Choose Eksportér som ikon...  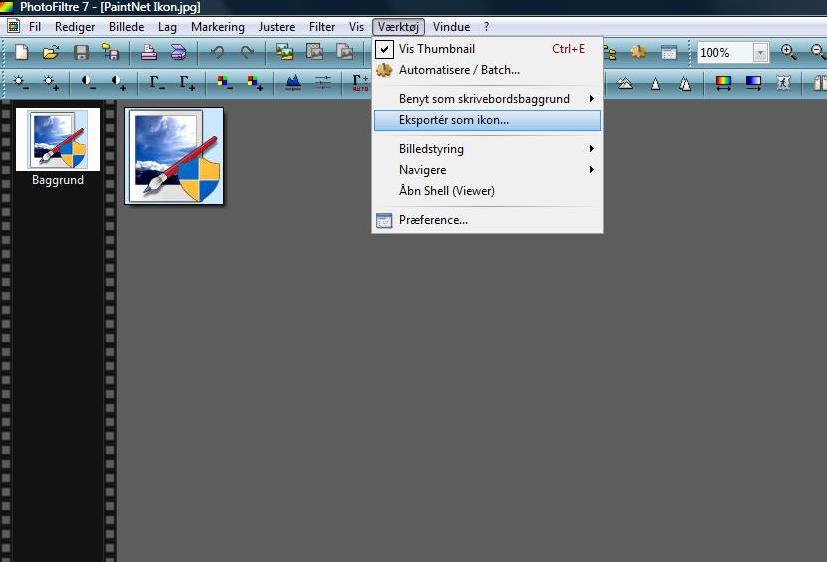coord(487,120)
